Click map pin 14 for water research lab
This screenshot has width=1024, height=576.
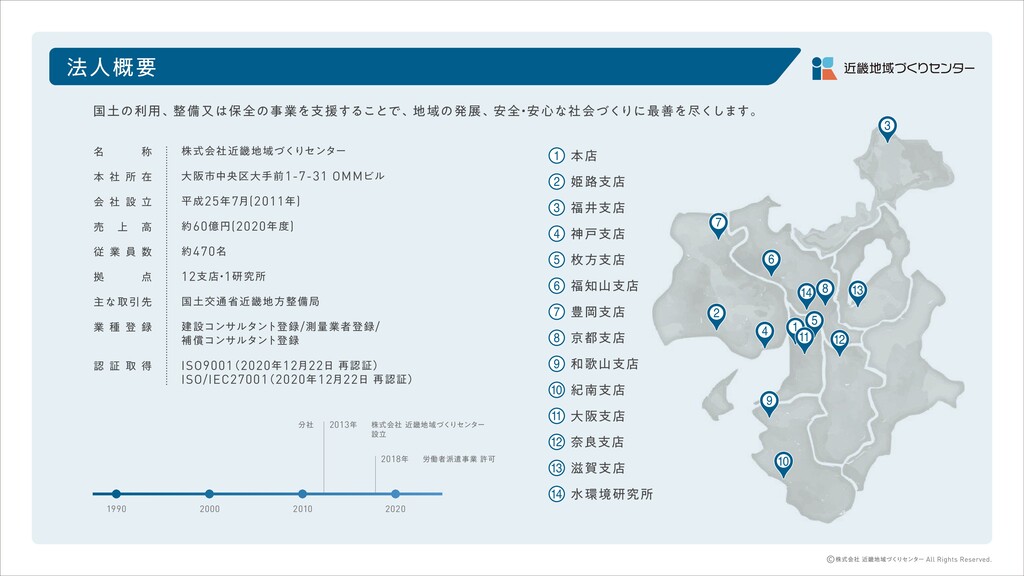[x=807, y=295]
